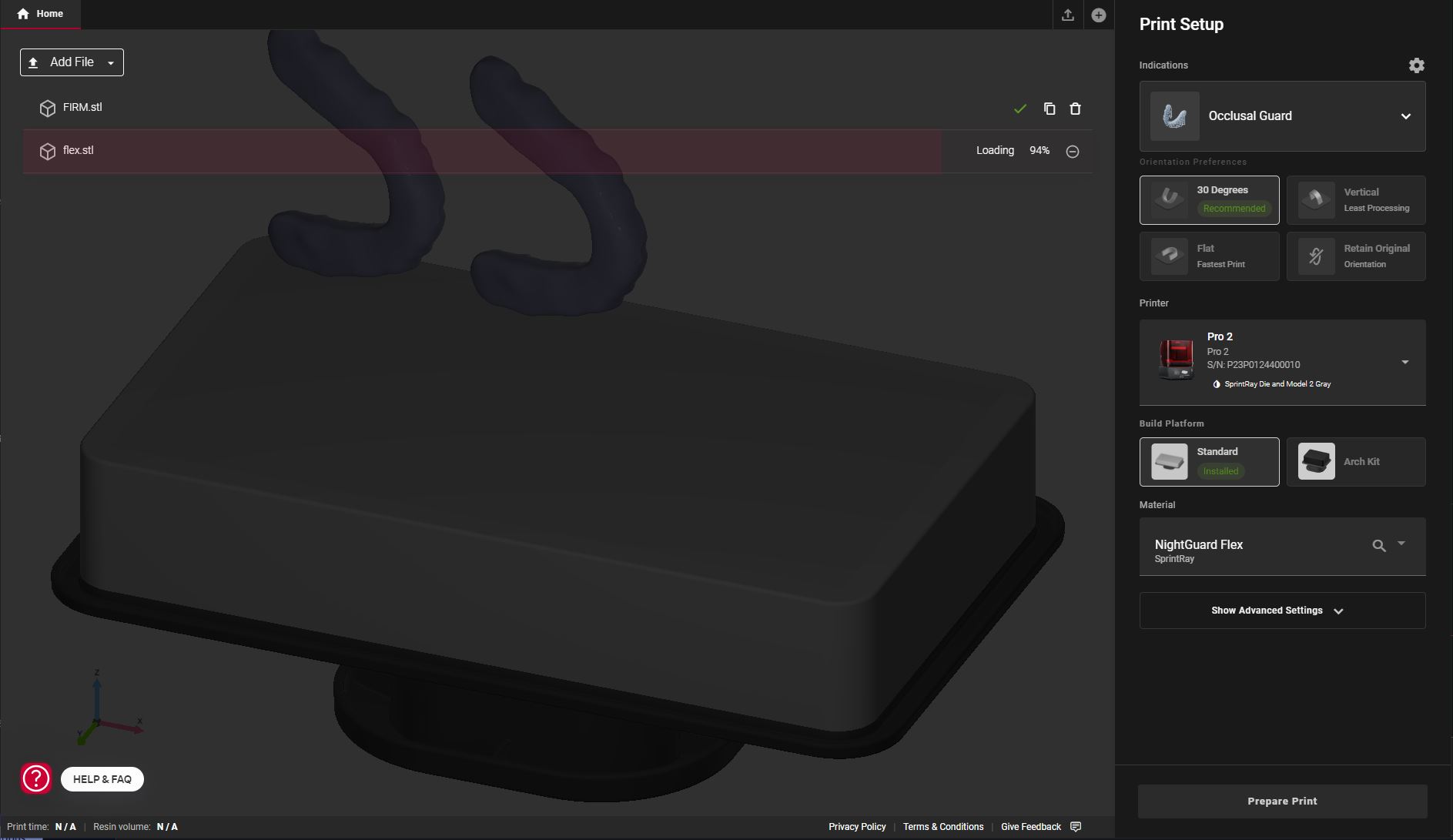The width and height of the screenshot is (1453, 840).
Task: Click the Loading 94% status text
Action: click(x=1013, y=151)
